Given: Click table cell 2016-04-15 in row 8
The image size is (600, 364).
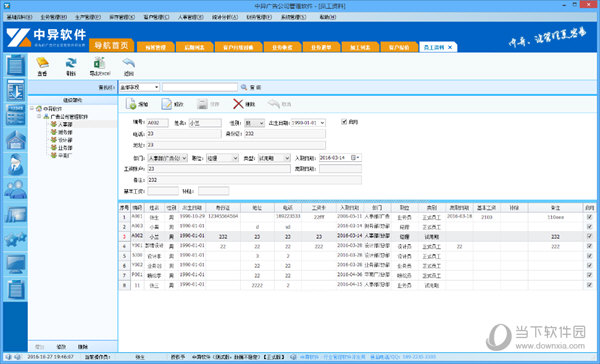Looking at the screenshot, I should pyautogui.click(x=349, y=285).
